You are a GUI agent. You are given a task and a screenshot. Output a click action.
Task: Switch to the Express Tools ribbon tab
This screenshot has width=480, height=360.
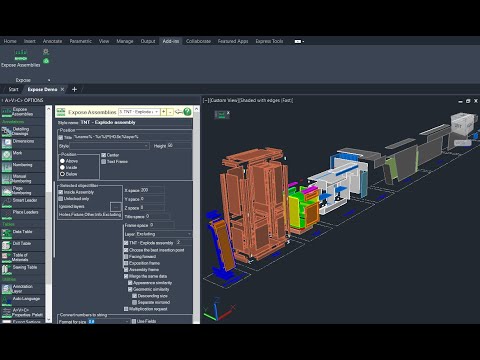pos(269,41)
